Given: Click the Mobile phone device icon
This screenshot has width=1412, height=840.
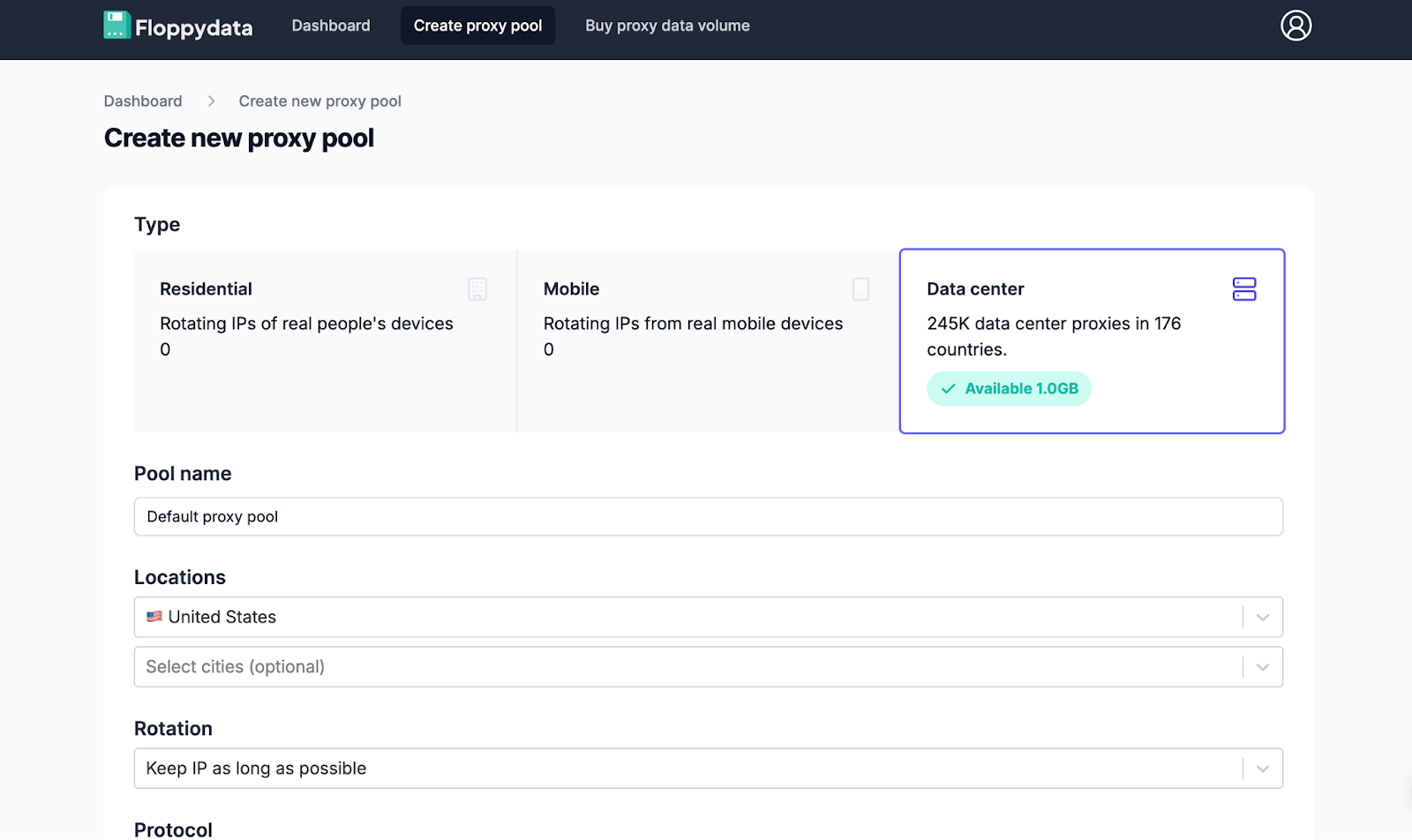Looking at the screenshot, I should [x=860, y=289].
